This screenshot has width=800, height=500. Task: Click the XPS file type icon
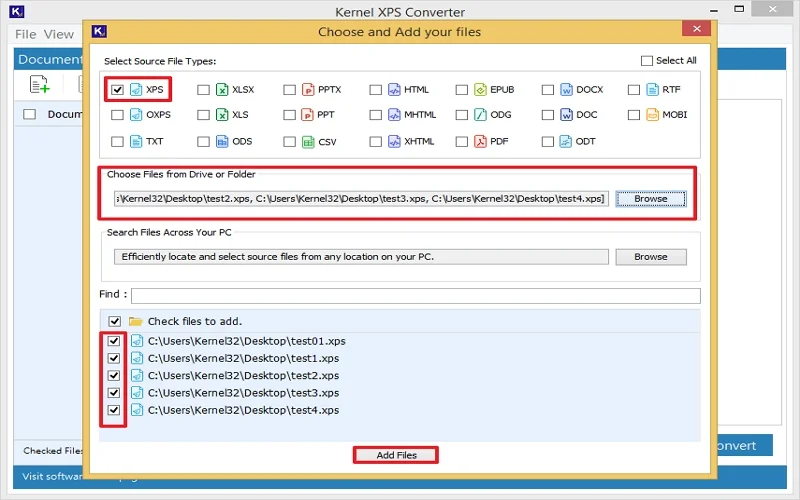(x=136, y=90)
